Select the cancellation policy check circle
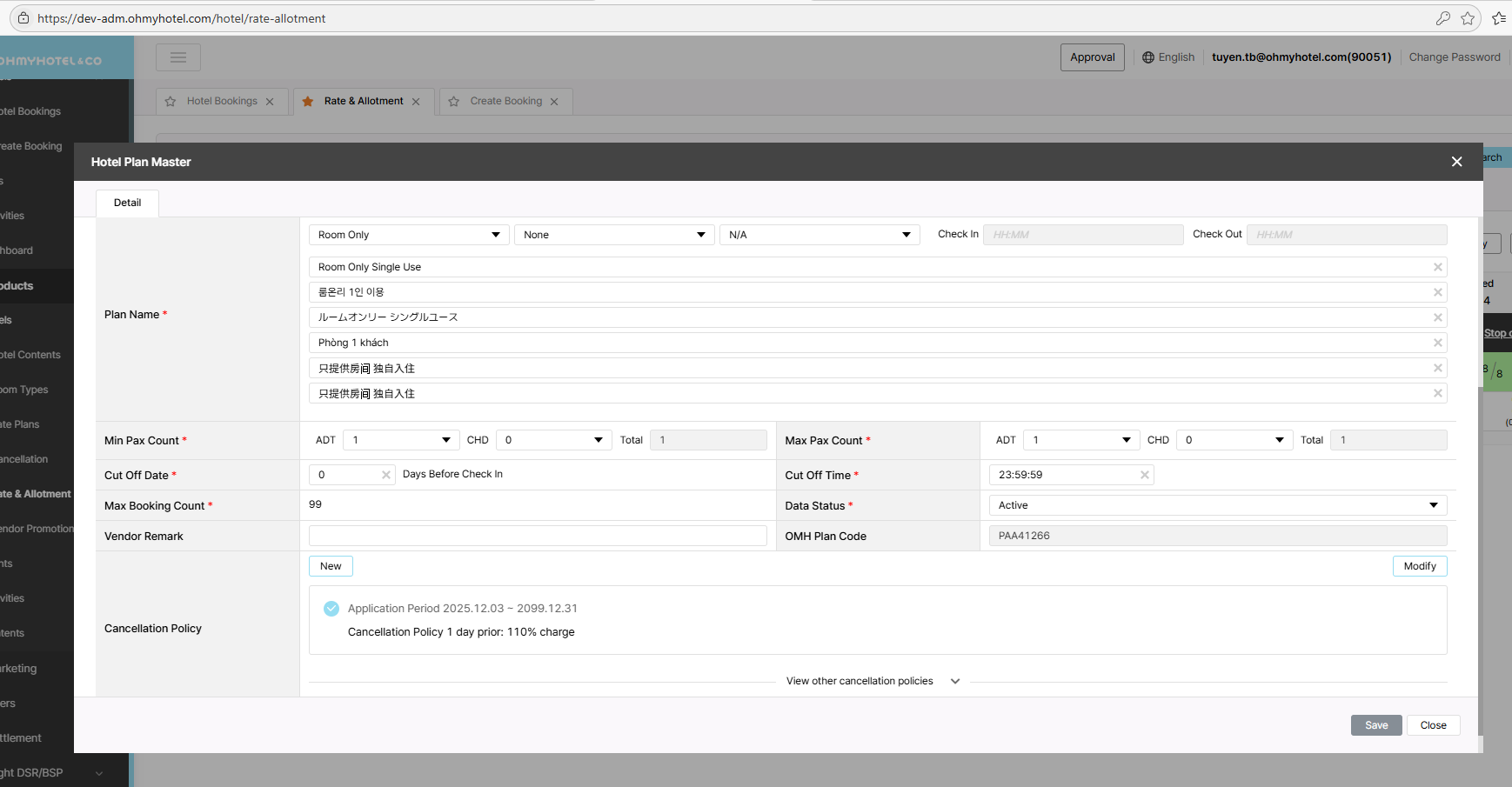 click(331, 609)
